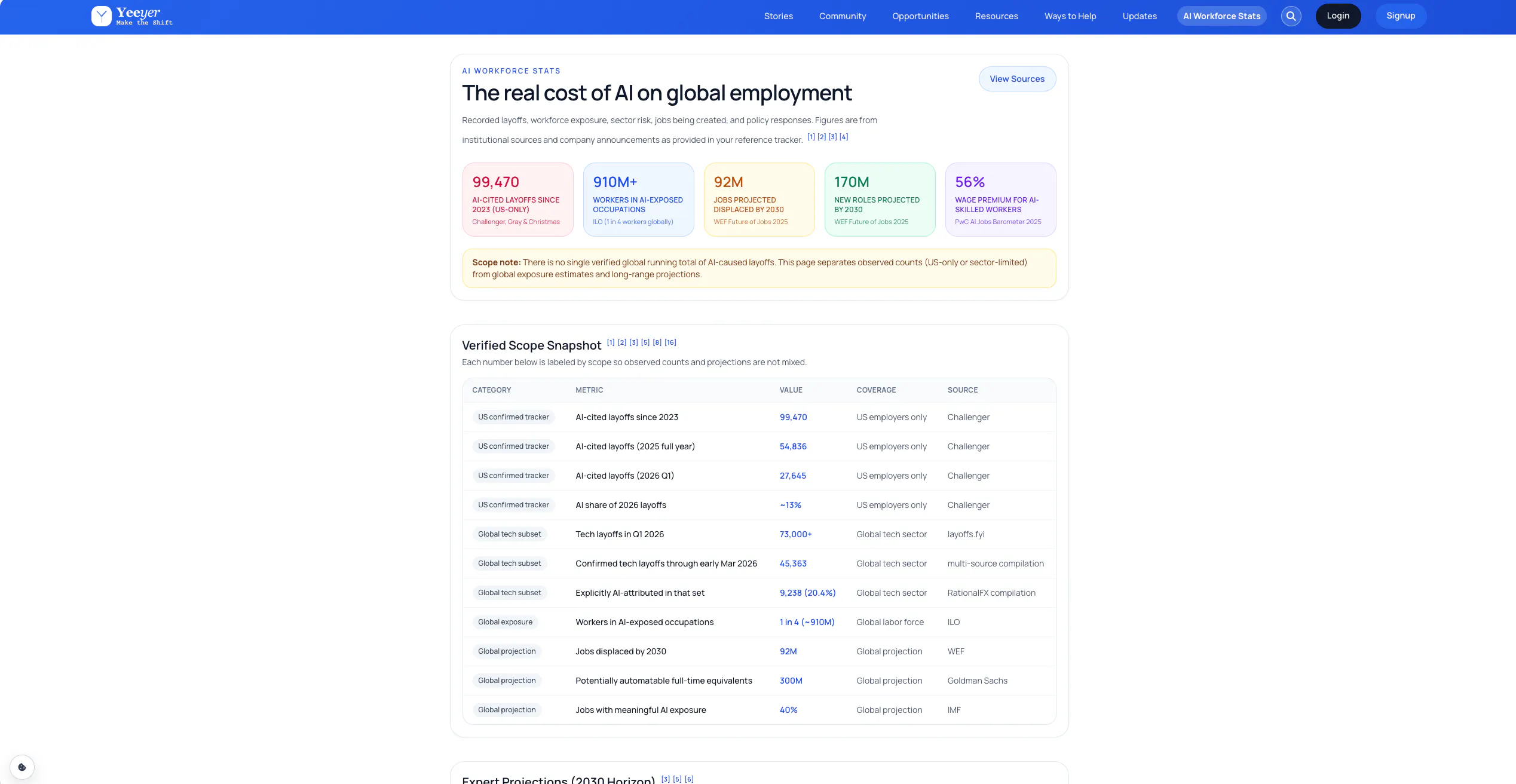This screenshot has width=1516, height=784.
Task: Click the CATEGORY column header
Action: [491, 390]
